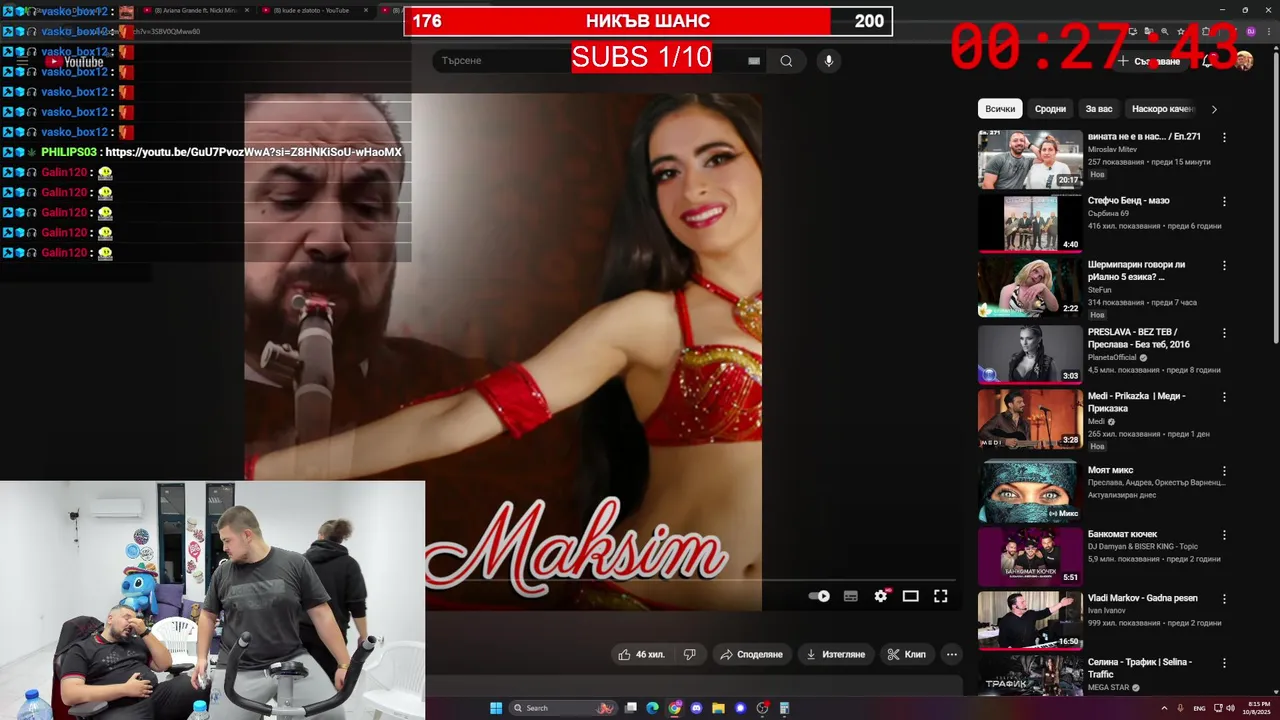Select the За вас filter chip
This screenshot has width=1280, height=720.
point(1099,109)
